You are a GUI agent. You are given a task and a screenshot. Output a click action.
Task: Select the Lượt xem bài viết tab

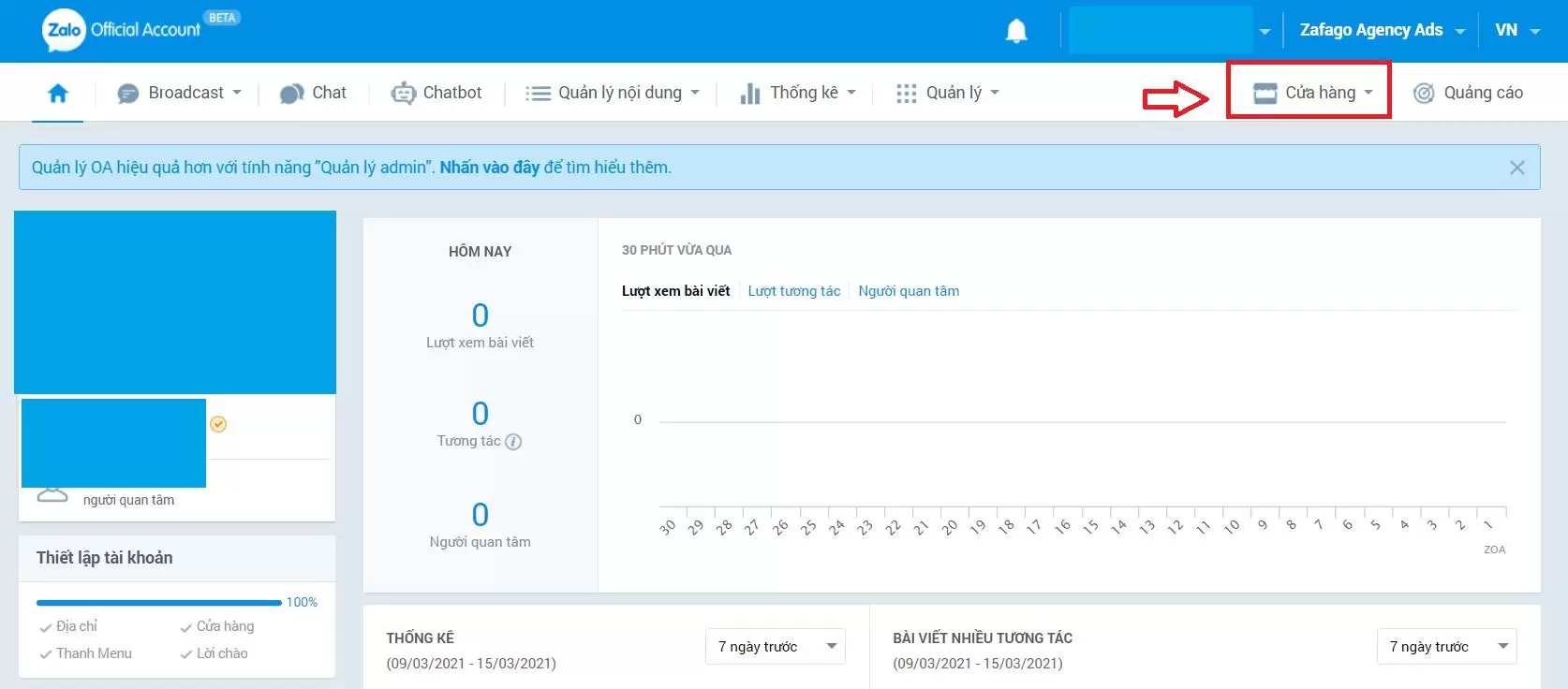coord(675,291)
